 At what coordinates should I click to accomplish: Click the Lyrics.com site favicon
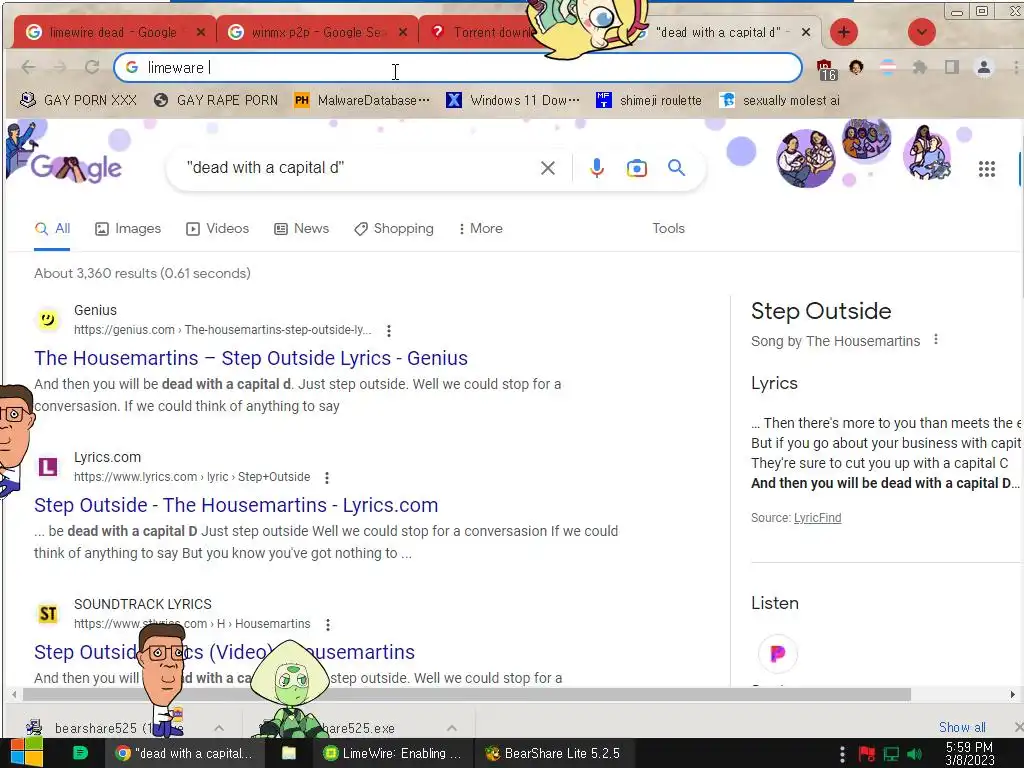point(48,466)
